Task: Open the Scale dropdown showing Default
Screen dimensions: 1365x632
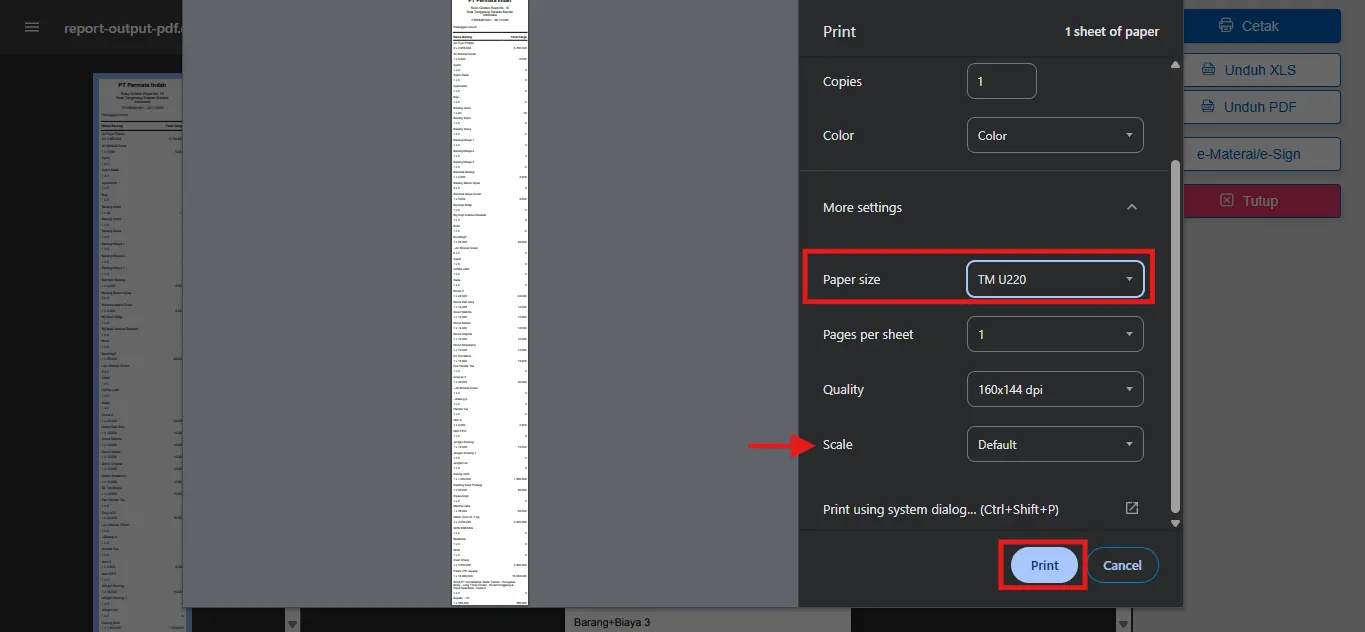Action: tap(1055, 444)
